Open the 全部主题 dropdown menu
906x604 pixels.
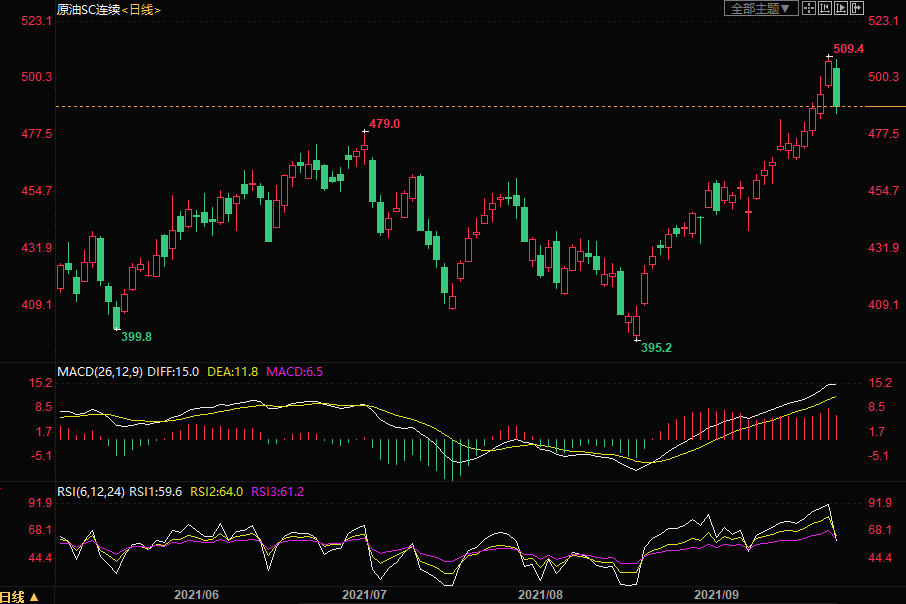[x=760, y=8]
